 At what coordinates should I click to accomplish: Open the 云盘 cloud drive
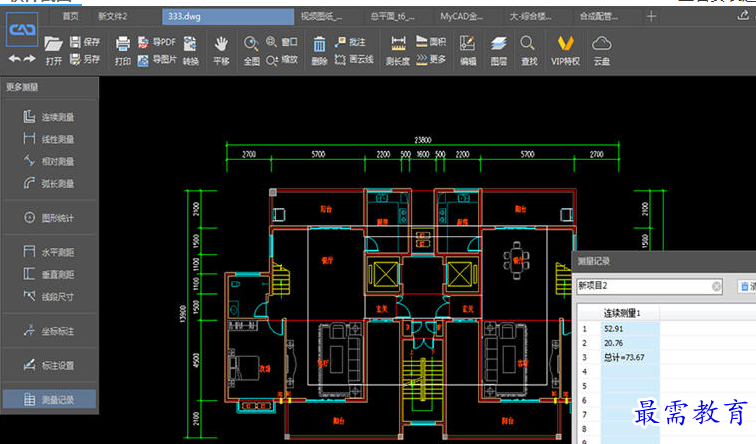(601, 51)
